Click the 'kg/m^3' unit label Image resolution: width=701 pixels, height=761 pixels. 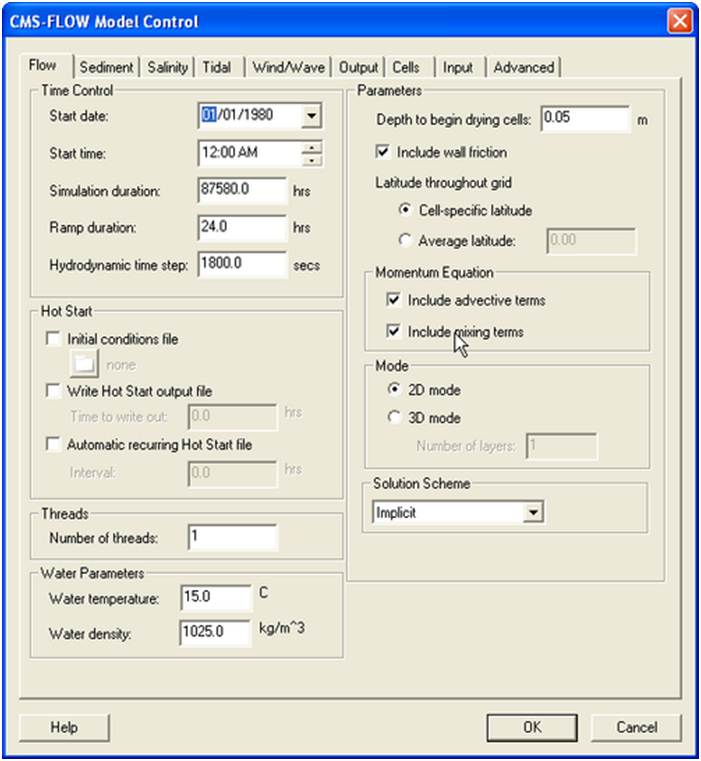pyautogui.click(x=282, y=629)
